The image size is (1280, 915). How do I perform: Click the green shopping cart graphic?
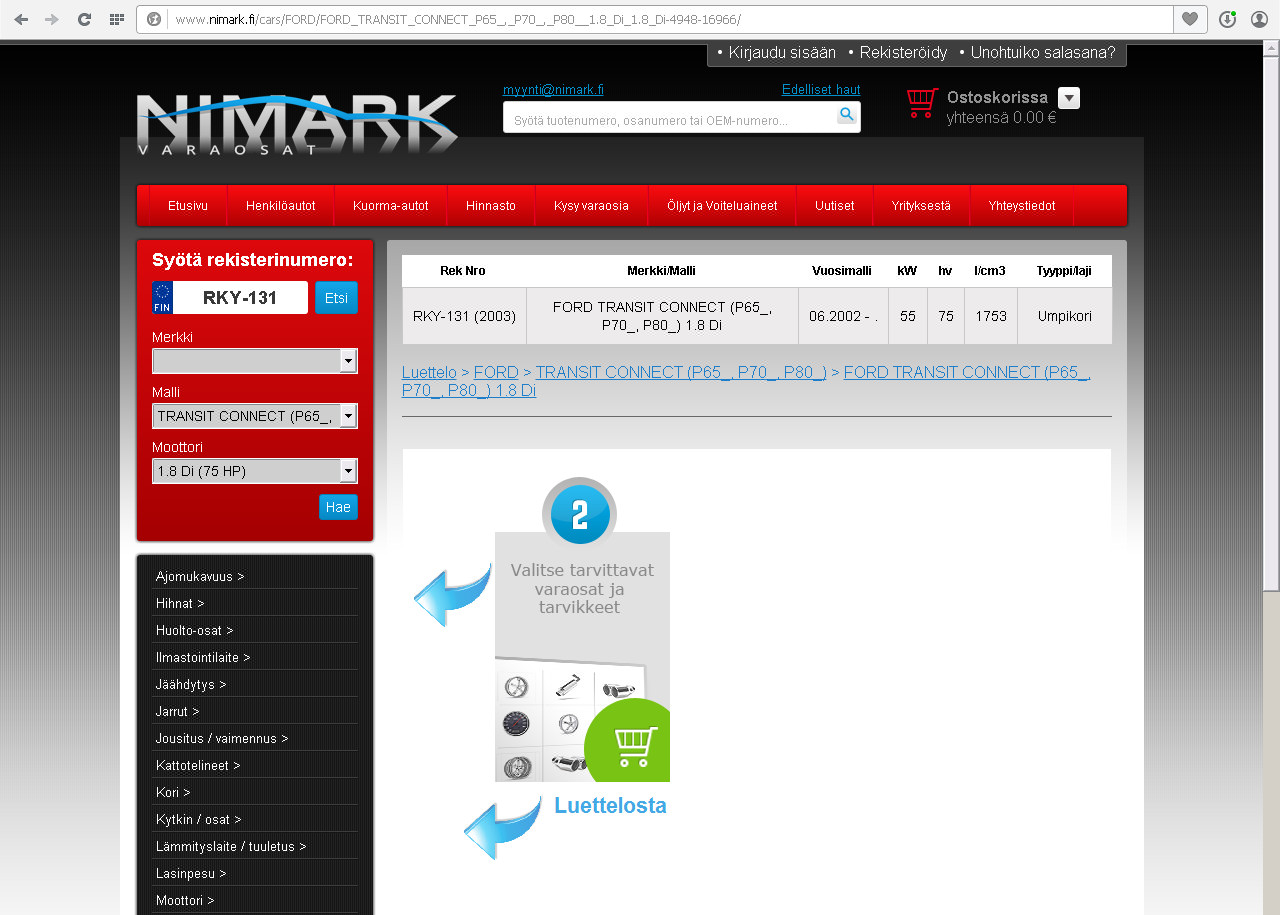click(628, 741)
